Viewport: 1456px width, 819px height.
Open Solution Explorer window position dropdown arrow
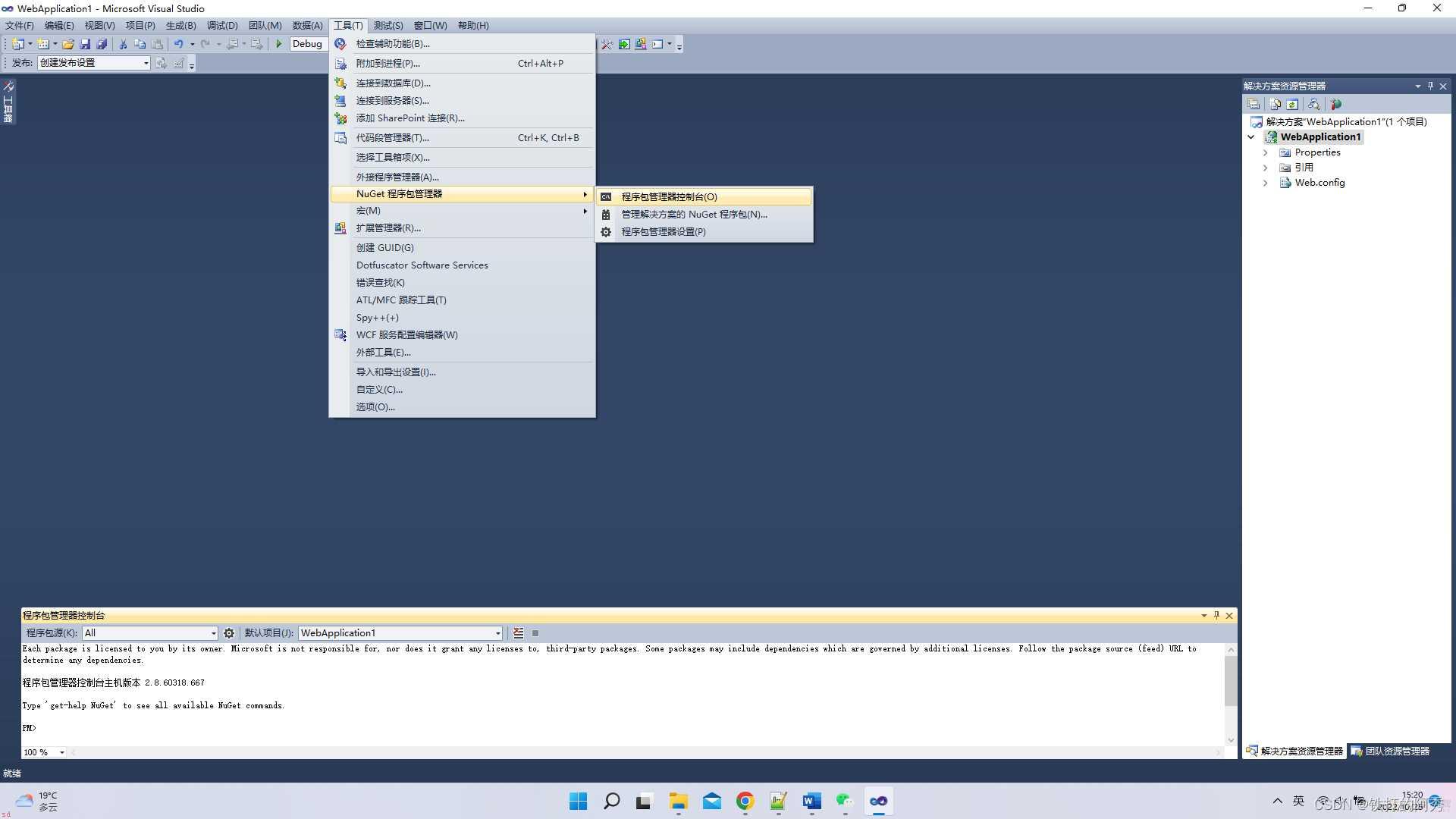coord(1417,86)
